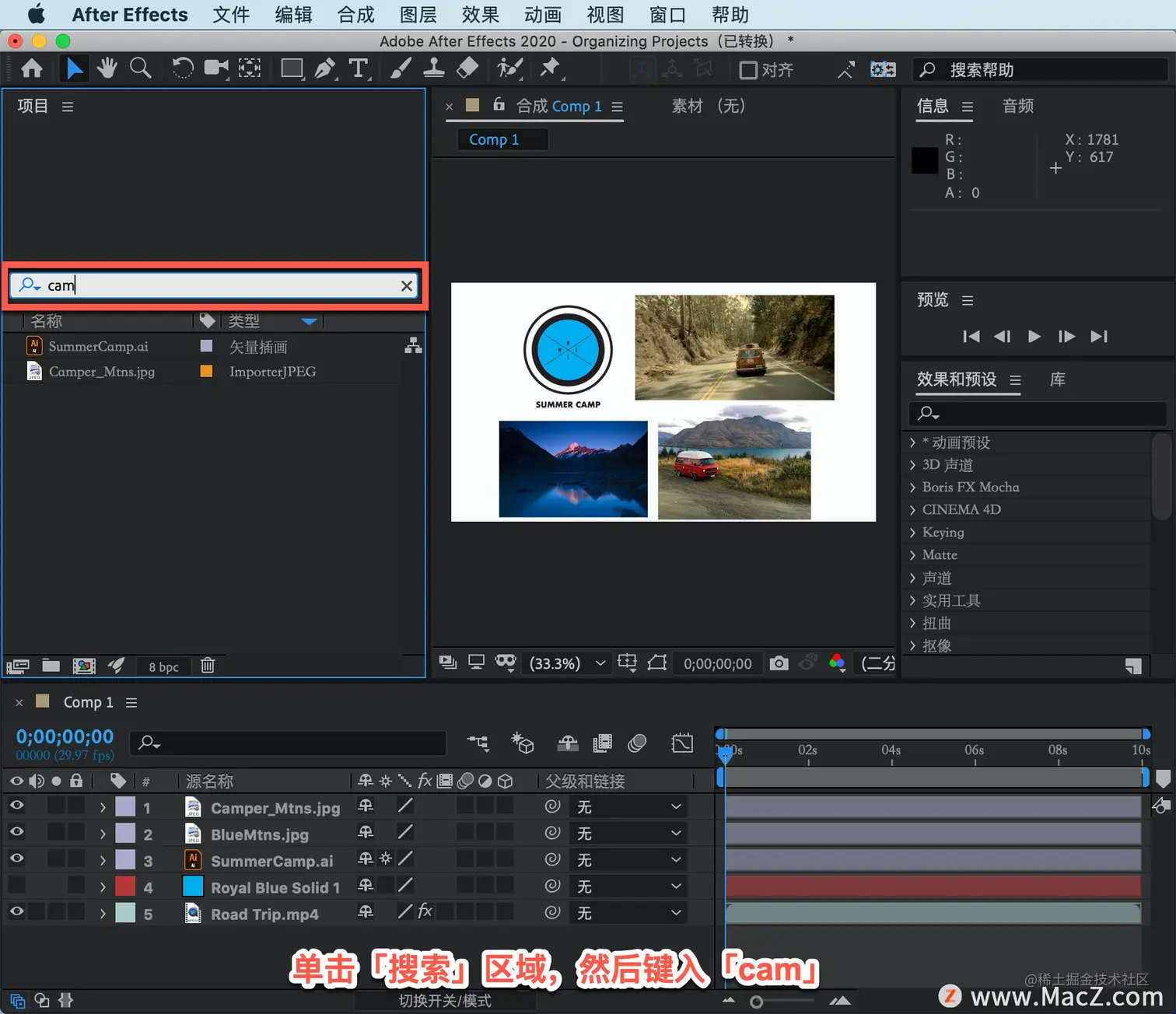Hide the Camper_Mtns.jpg layer
This screenshot has height=1014, width=1176.
[x=16, y=806]
